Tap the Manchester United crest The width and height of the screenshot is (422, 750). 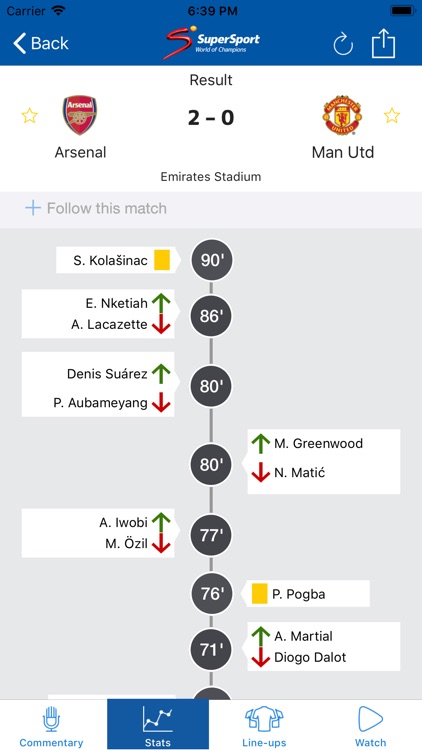pyautogui.click(x=342, y=115)
